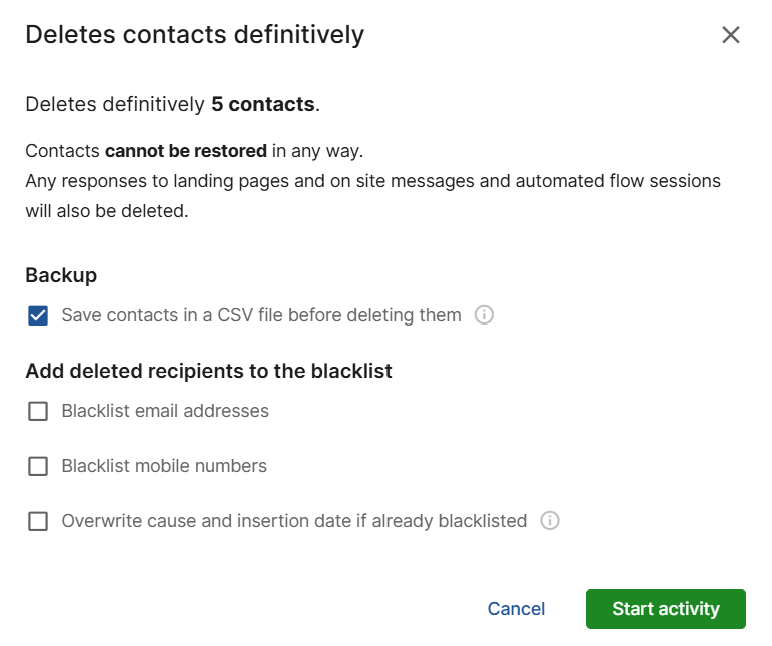Viewport: 772px width, 646px height.
Task: Tick the Blacklist mobile numbers checkbox
Action: 38,466
